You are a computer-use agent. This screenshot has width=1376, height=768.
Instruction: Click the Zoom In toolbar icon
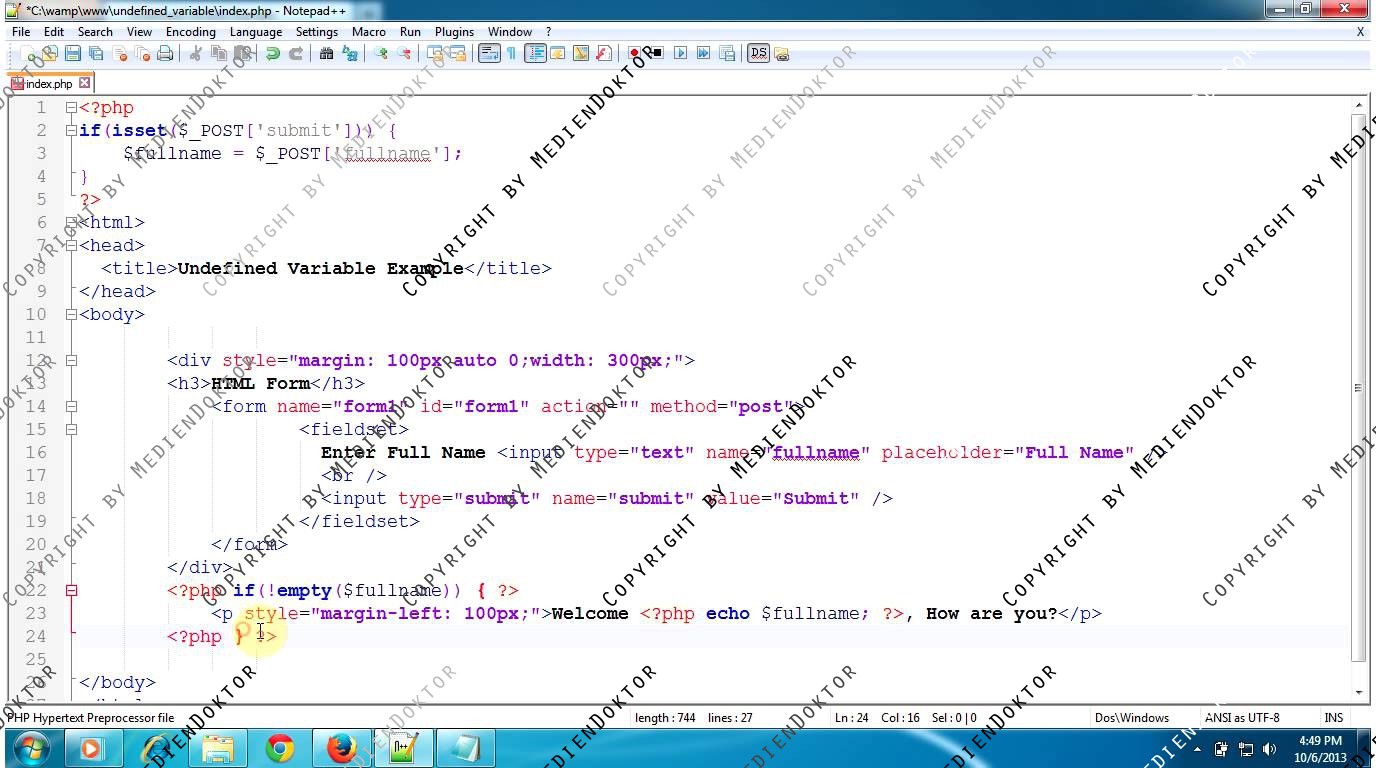pos(381,53)
